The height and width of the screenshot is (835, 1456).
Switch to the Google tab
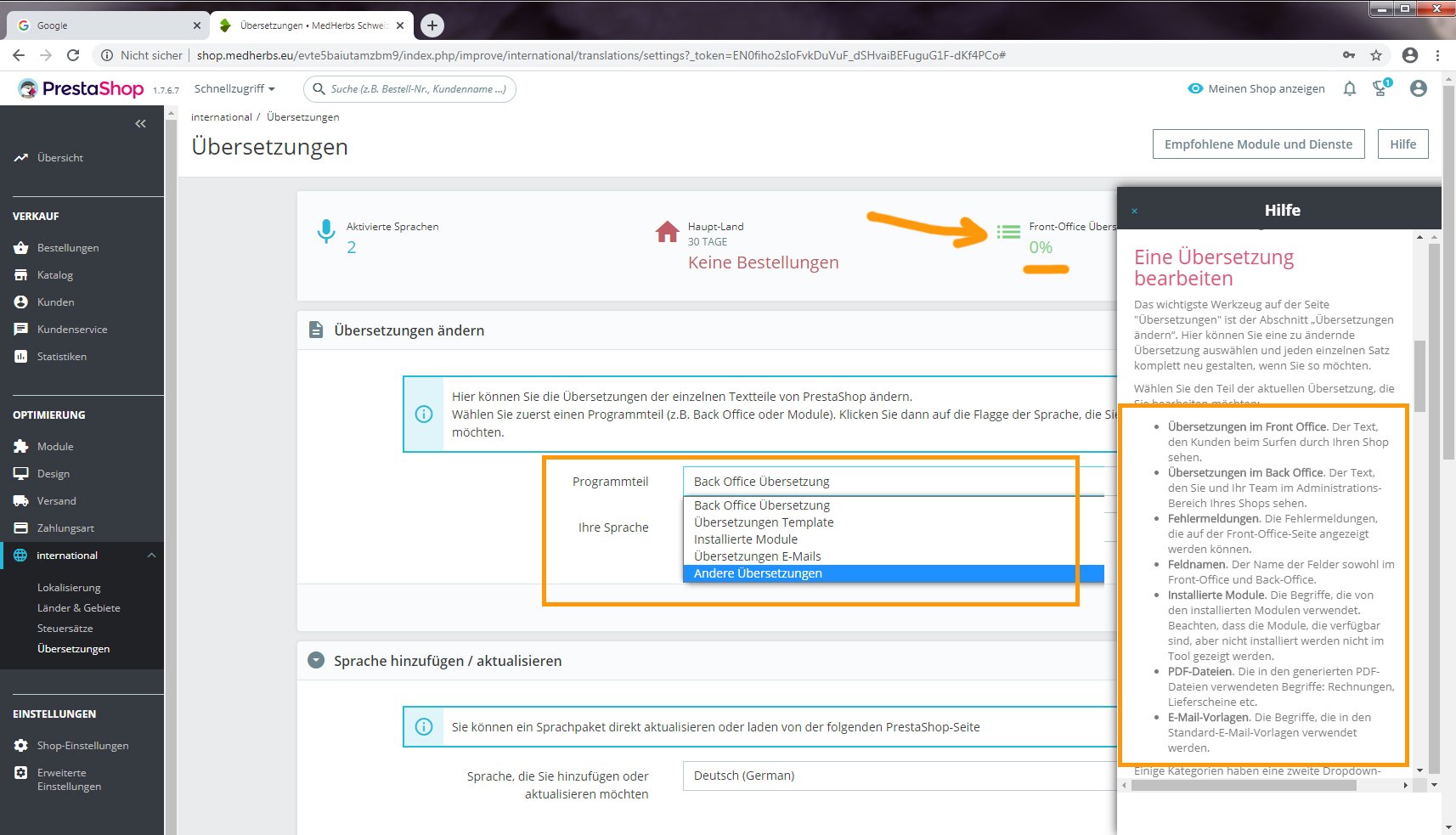(106, 25)
